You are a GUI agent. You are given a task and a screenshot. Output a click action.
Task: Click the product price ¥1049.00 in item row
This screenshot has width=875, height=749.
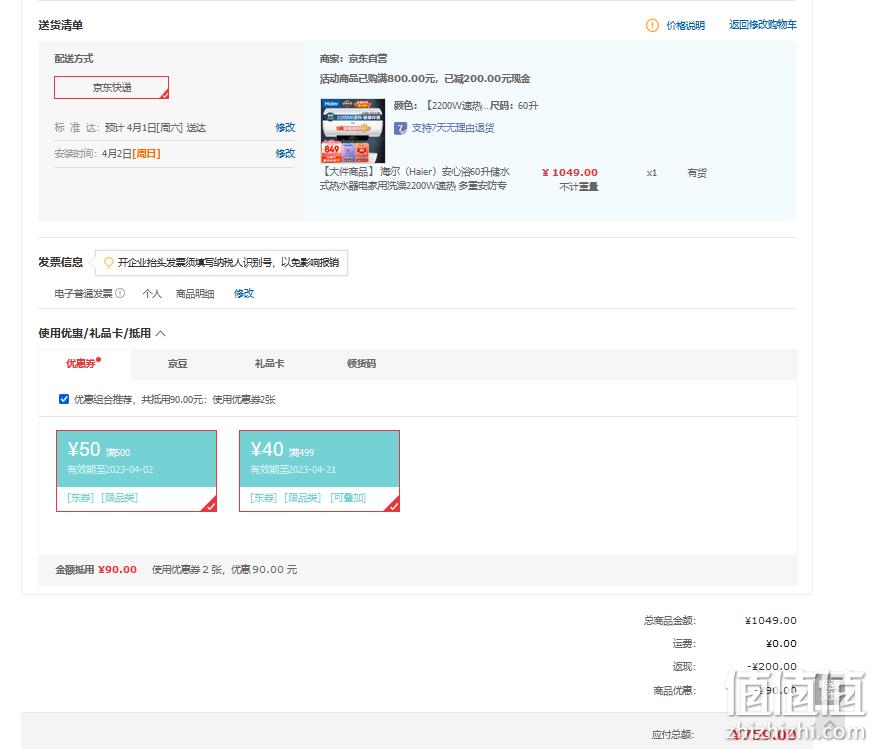click(x=570, y=172)
